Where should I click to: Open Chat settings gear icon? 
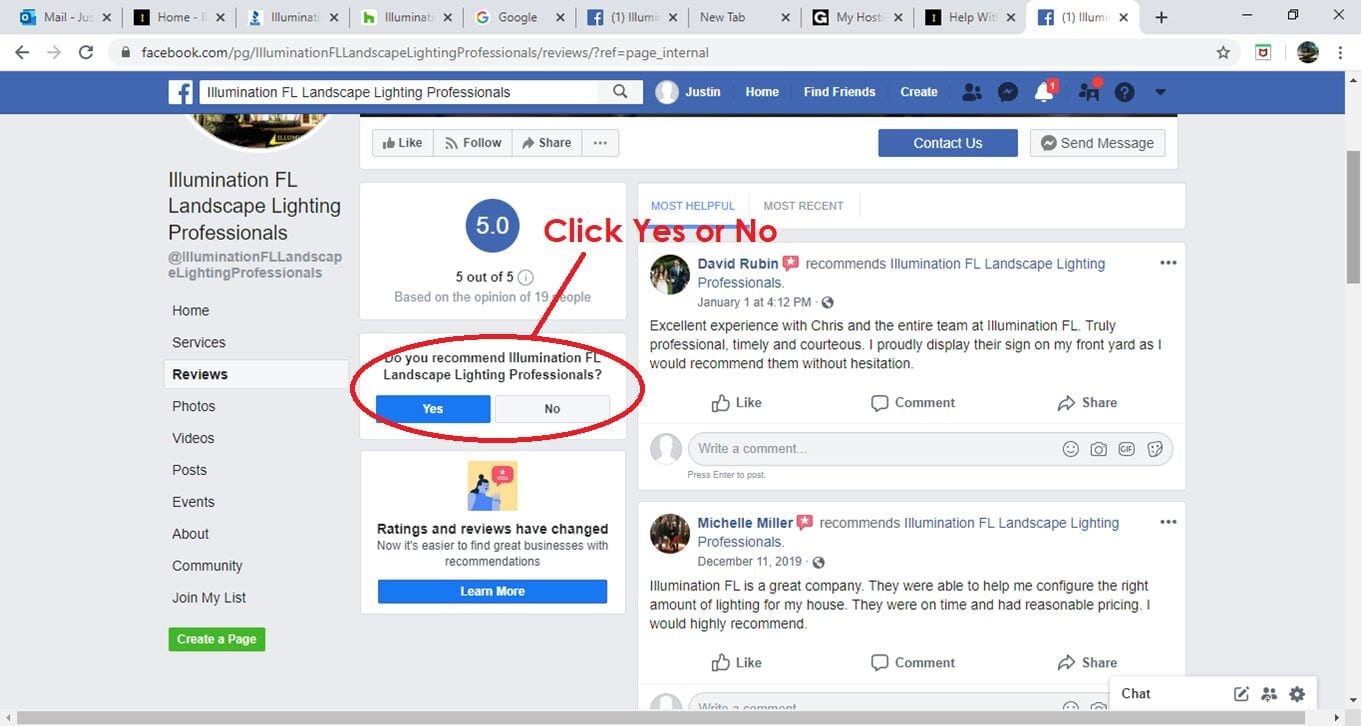[x=1297, y=694]
